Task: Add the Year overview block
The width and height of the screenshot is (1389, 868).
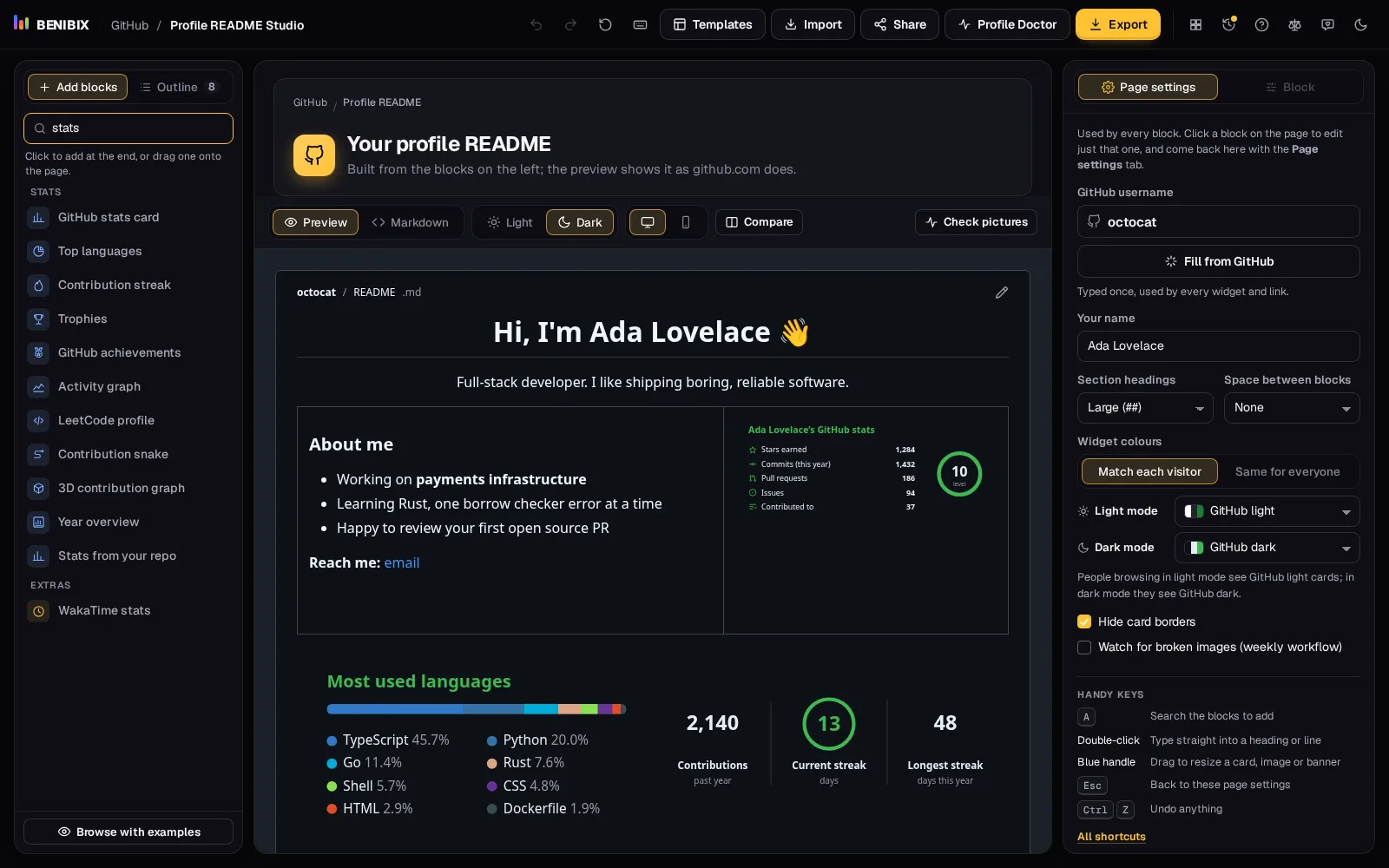Action: [128, 522]
